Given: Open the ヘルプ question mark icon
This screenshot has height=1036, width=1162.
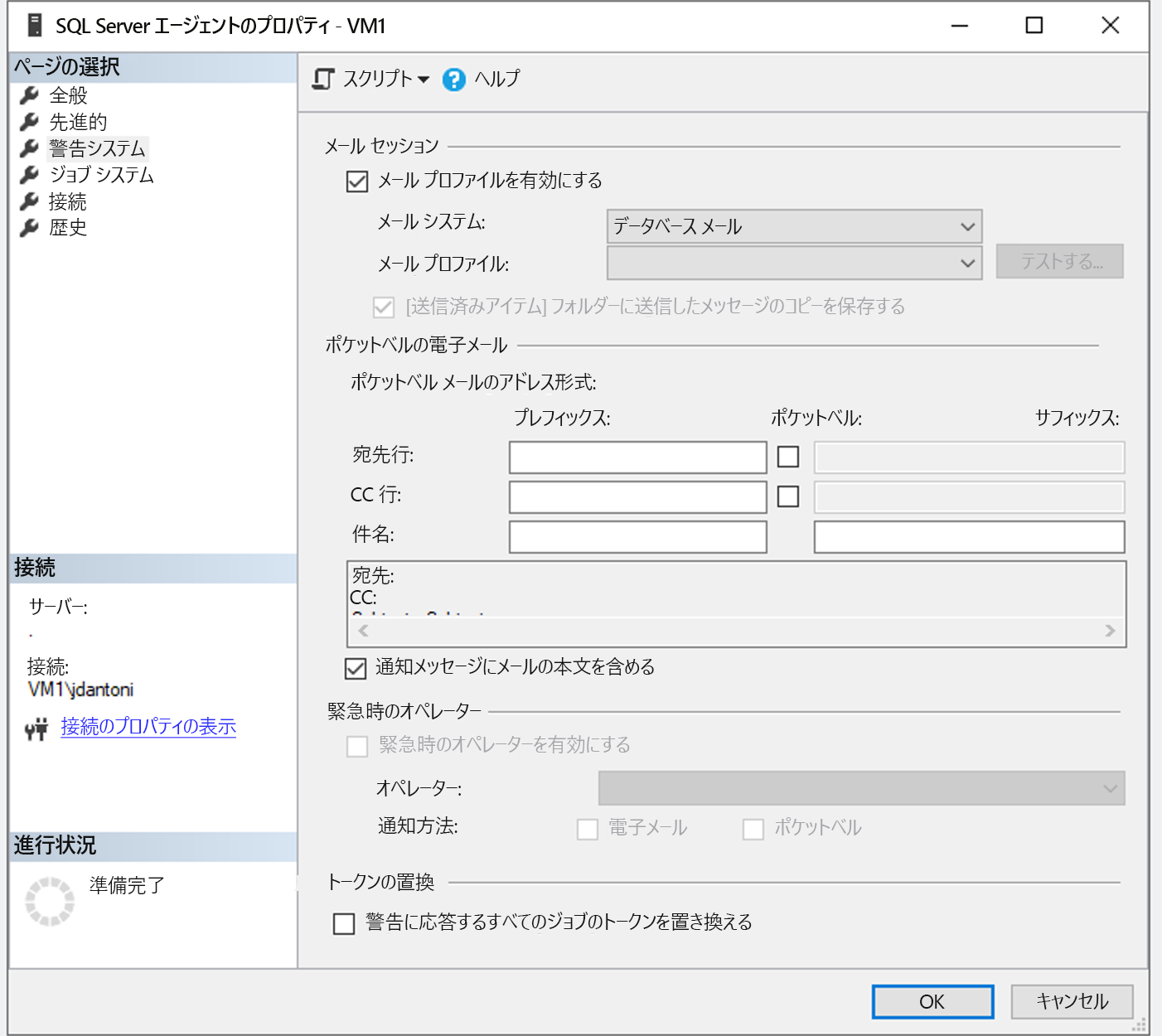Looking at the screenshot, I should (x=453, y=79).
